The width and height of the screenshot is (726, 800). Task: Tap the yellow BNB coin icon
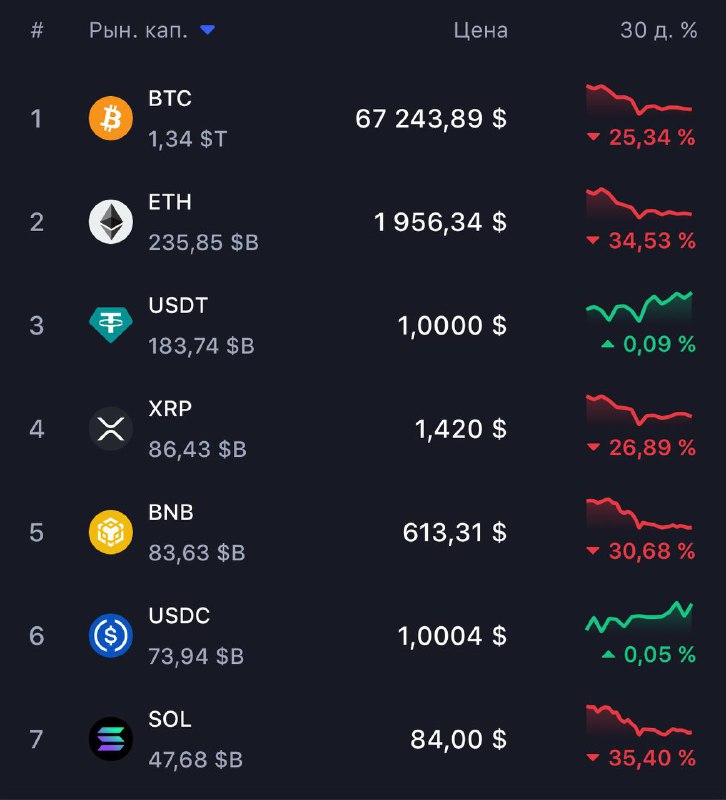[111, 532]
